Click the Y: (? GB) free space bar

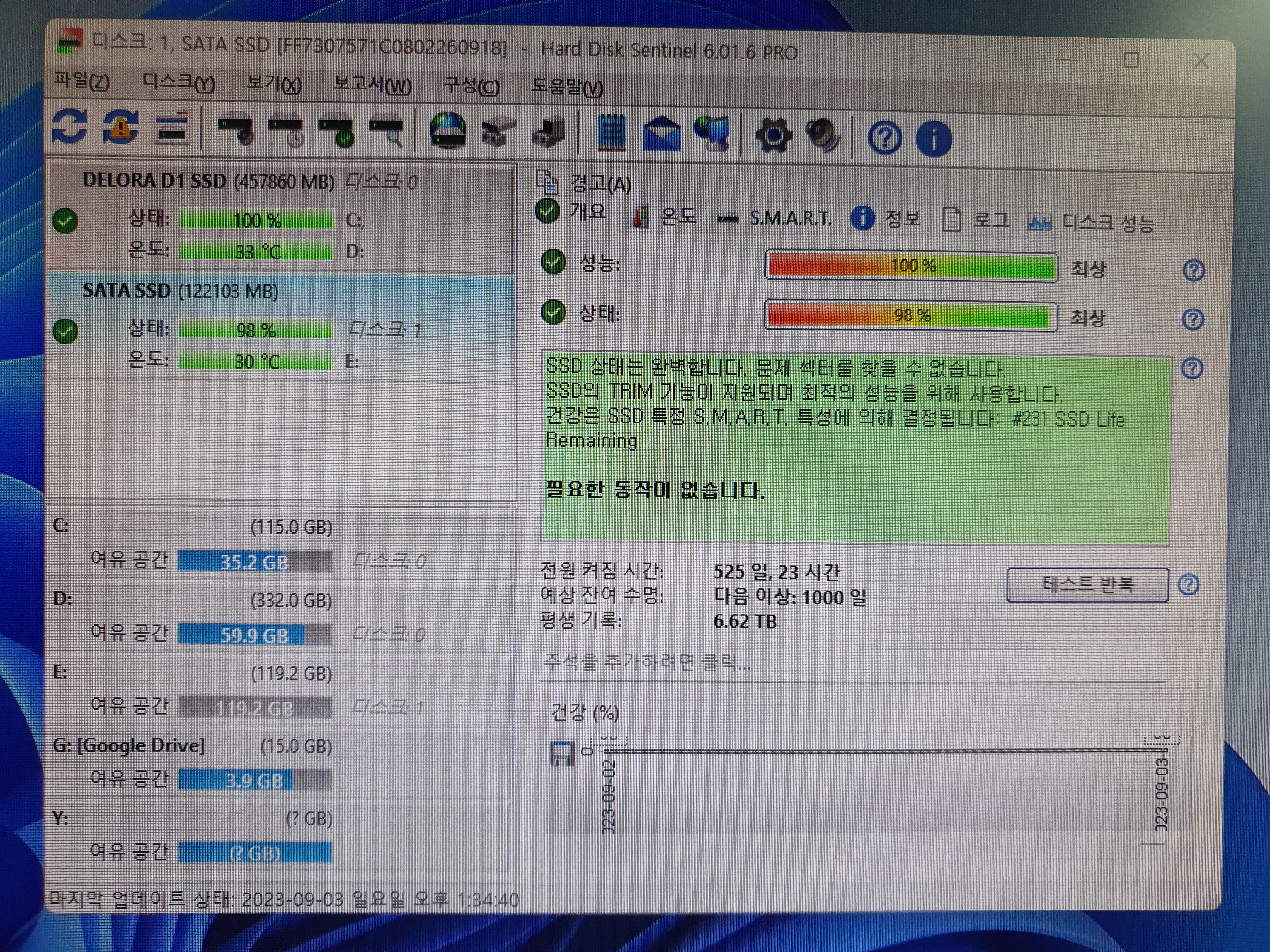point(255,853)
